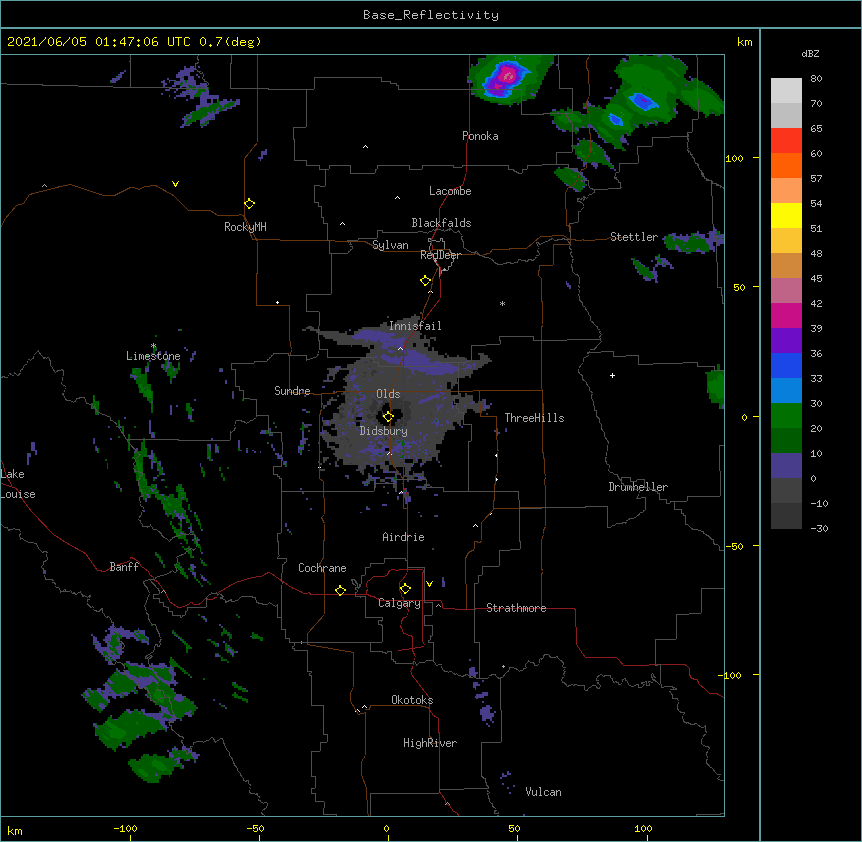Select the 60 dBZ orange legend swatch
The image size is (862, 842).
786,165
